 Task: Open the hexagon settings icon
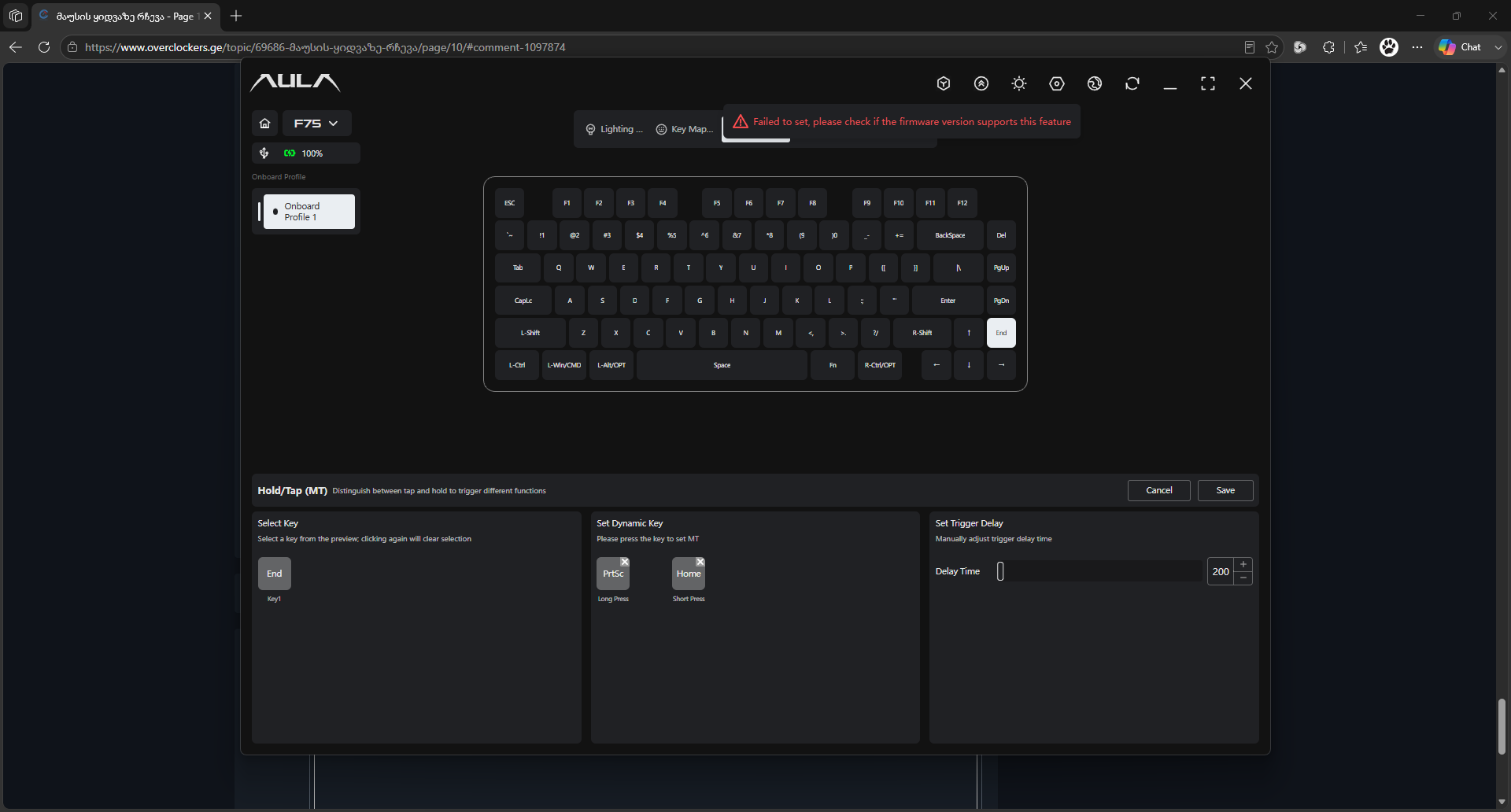point(1057,83)
